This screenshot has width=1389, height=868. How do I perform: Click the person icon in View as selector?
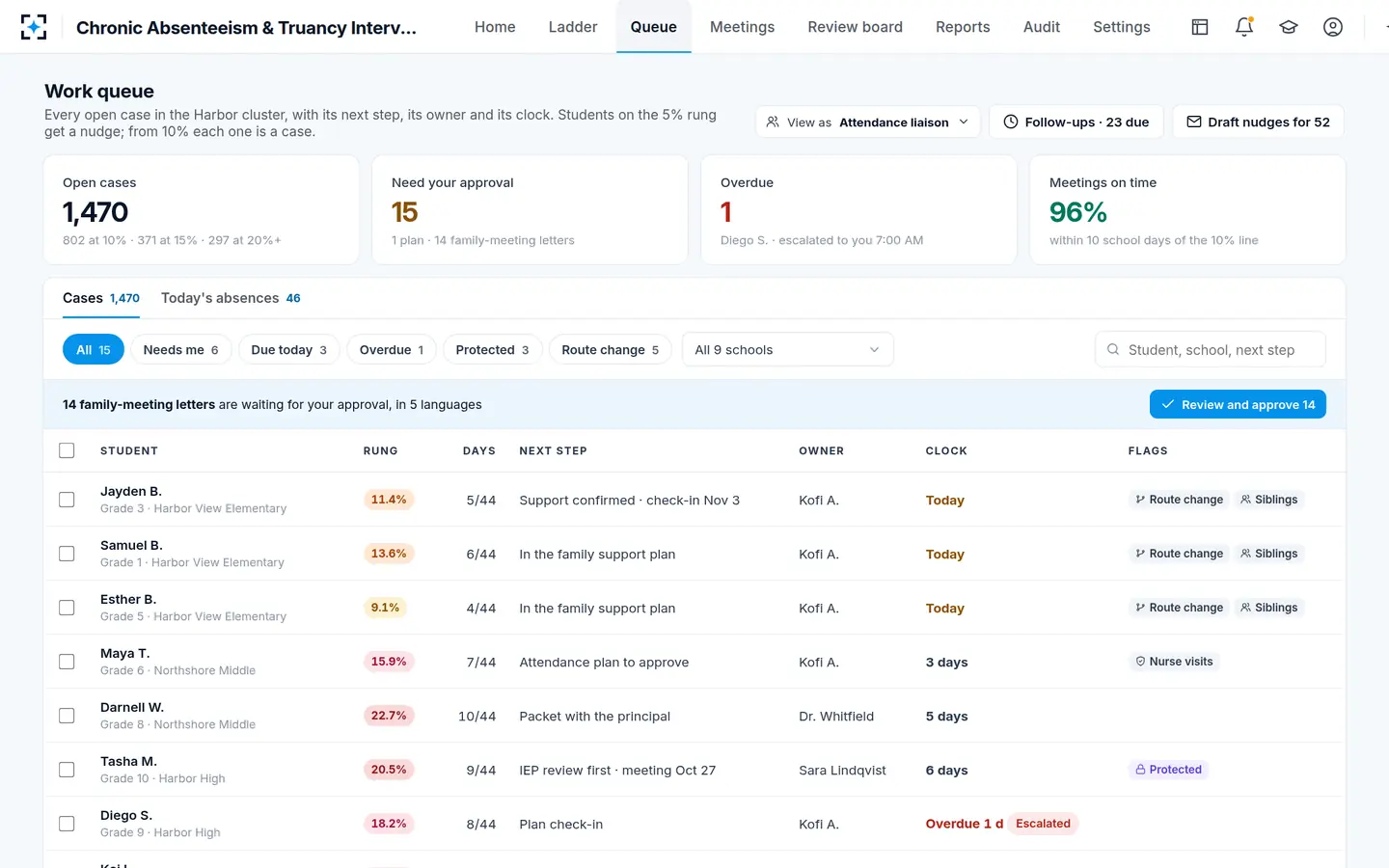click(x=773, y=122)
